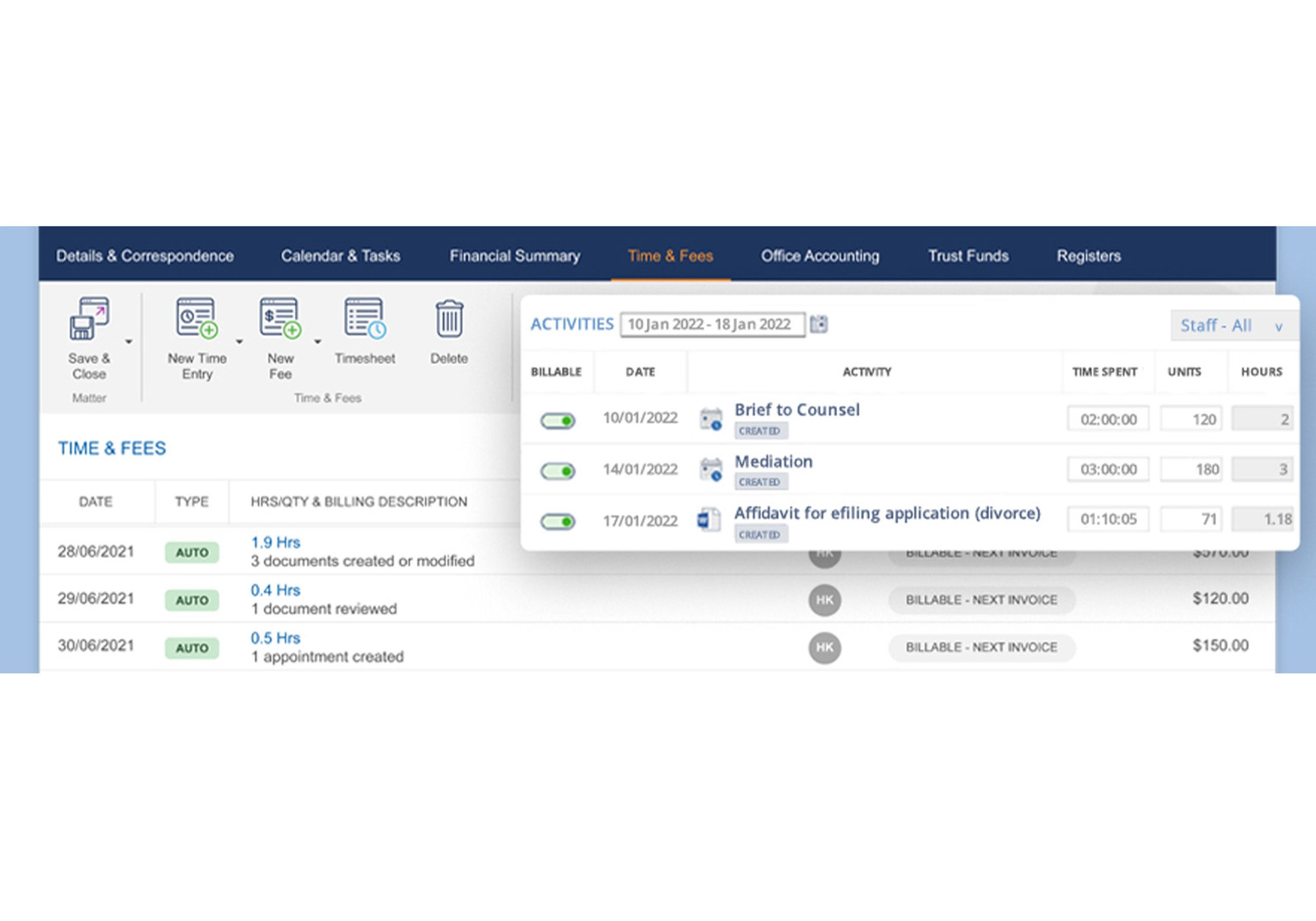Open the Trust Funds tab
This screenshot has height=921, width=1316.
(x=968, y=255)
